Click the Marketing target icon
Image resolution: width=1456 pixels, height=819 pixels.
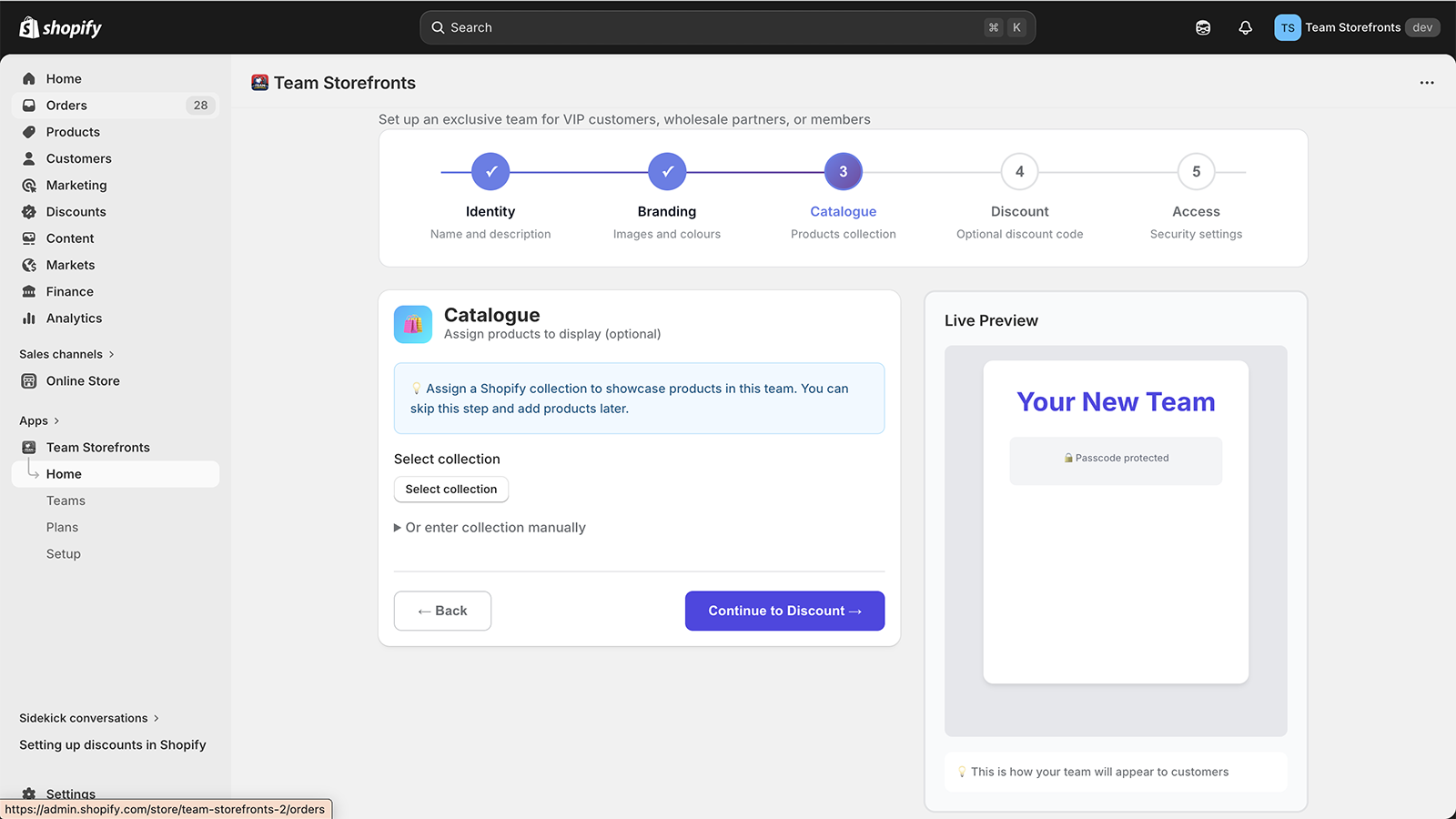tap(29, 186)
